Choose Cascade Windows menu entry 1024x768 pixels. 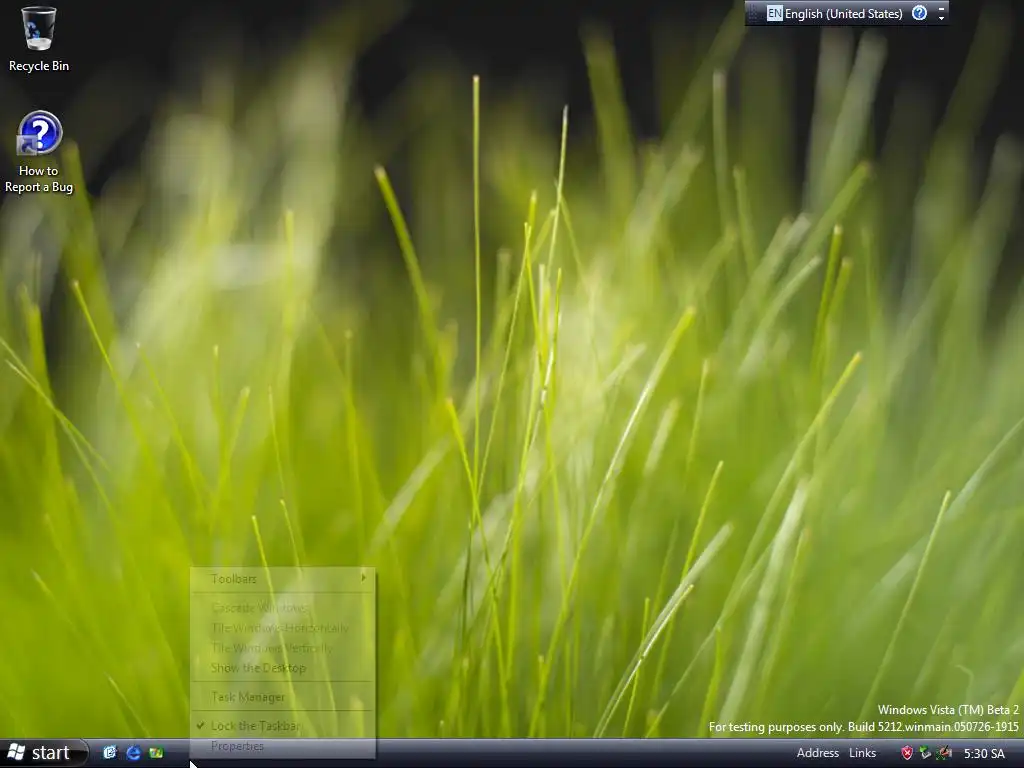click(x=283, y=607)
